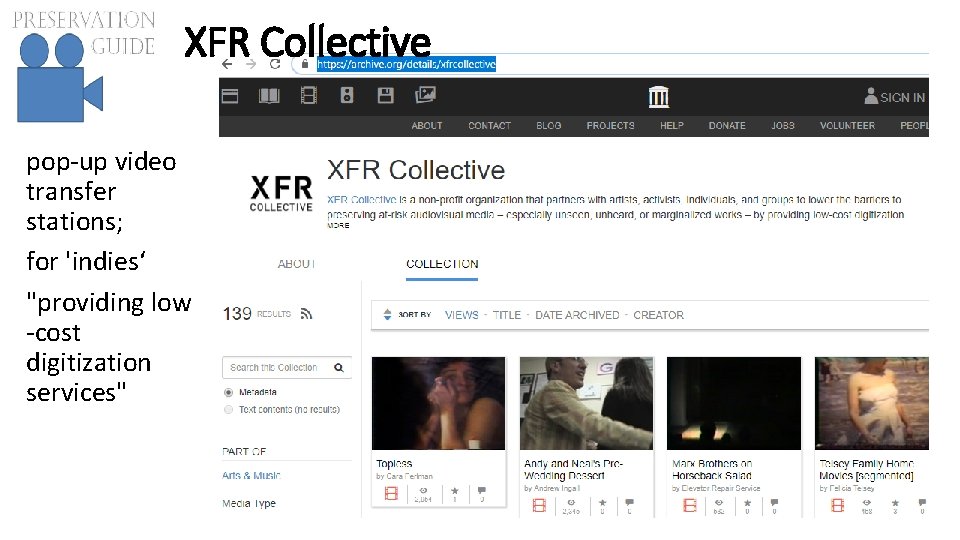Viewport: 960px width, 540px height.
Task: Click the browser forward arrow
Action: click(x=251, y=64)
